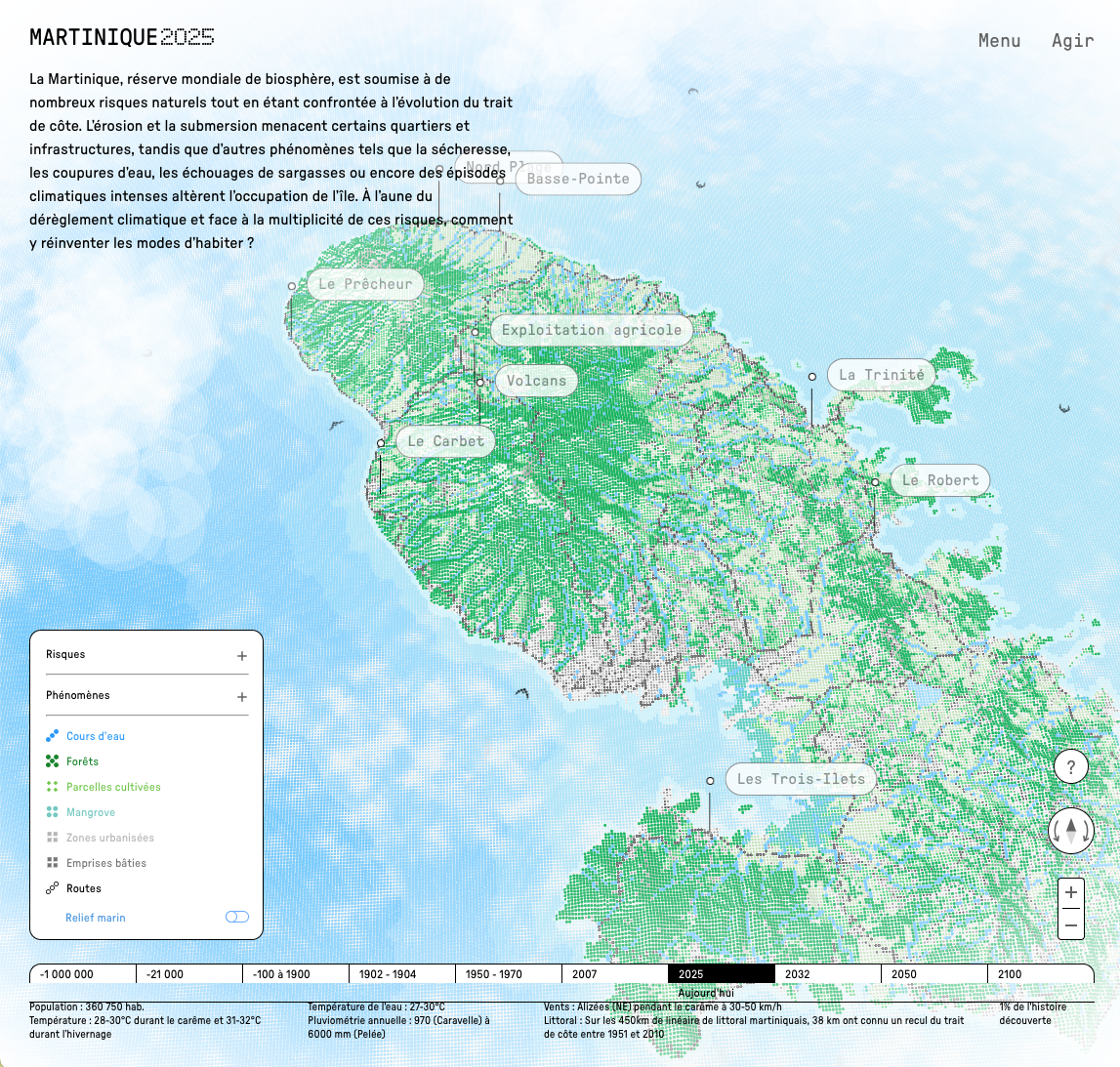Click the question mark help icon
Viewport: 1120px width, 1067px height.
pos(1071,767)
